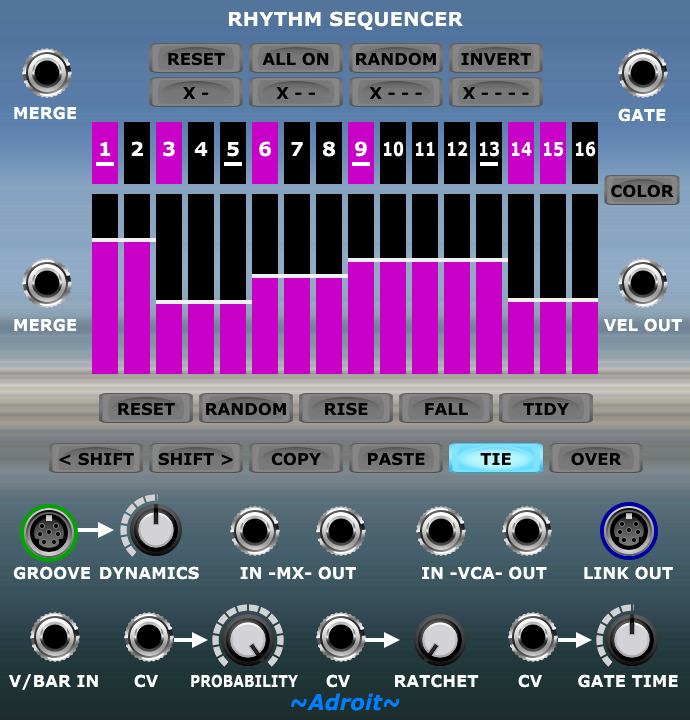Click the INVERT button
Viewport: 690px width, 720px height.
pos(496,58)
